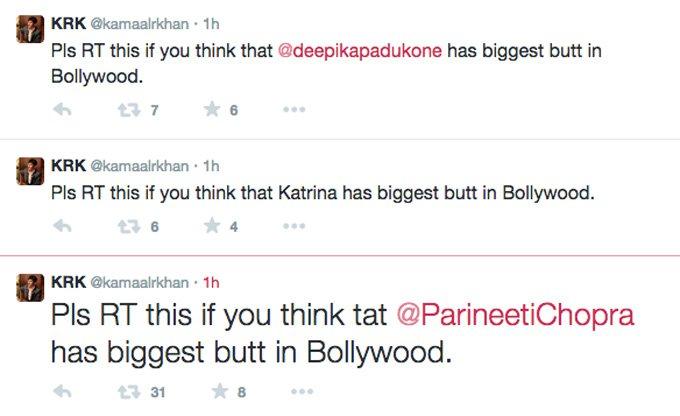This screenshot has height=416, width=680.
Task: Reply to the Katrina tweet
Action: click(62, 226)
